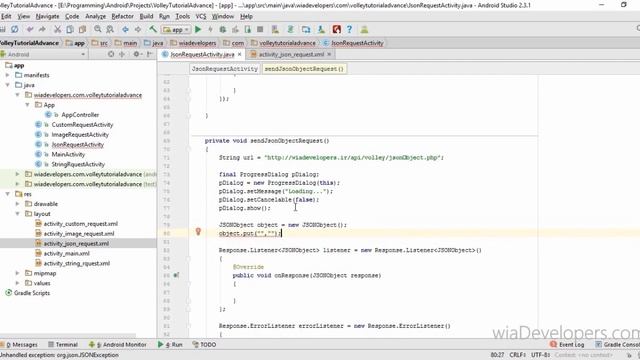Open the Android robot icon at toolbar end
Image resolution: width=640 pixels, height=360 pixels.
pyautogui.click(x=364, y=29)
